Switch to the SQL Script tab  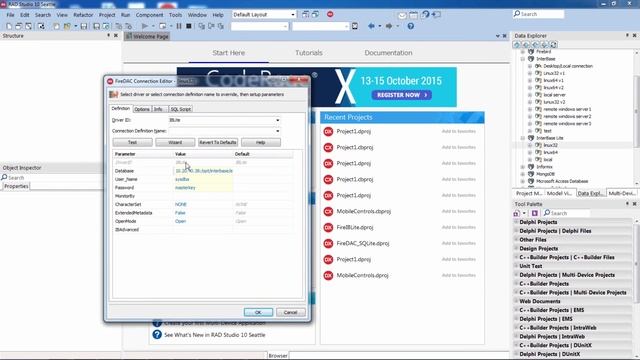(x=180, y=109)
